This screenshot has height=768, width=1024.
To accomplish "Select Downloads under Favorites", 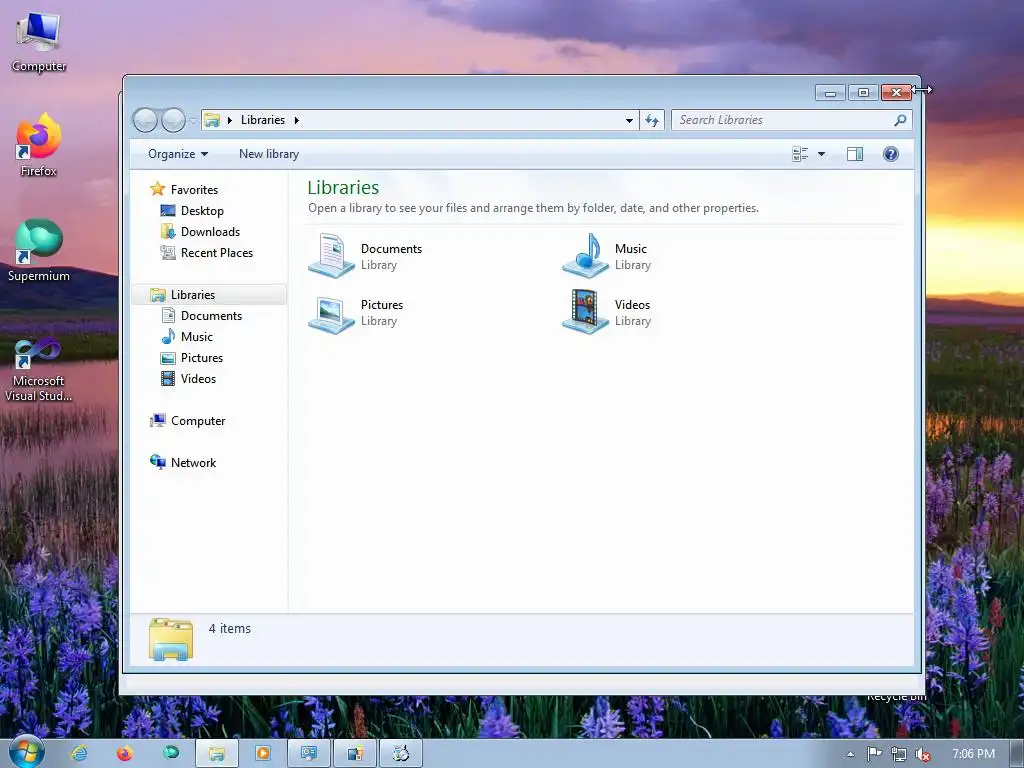I will (x=210, y=232).
